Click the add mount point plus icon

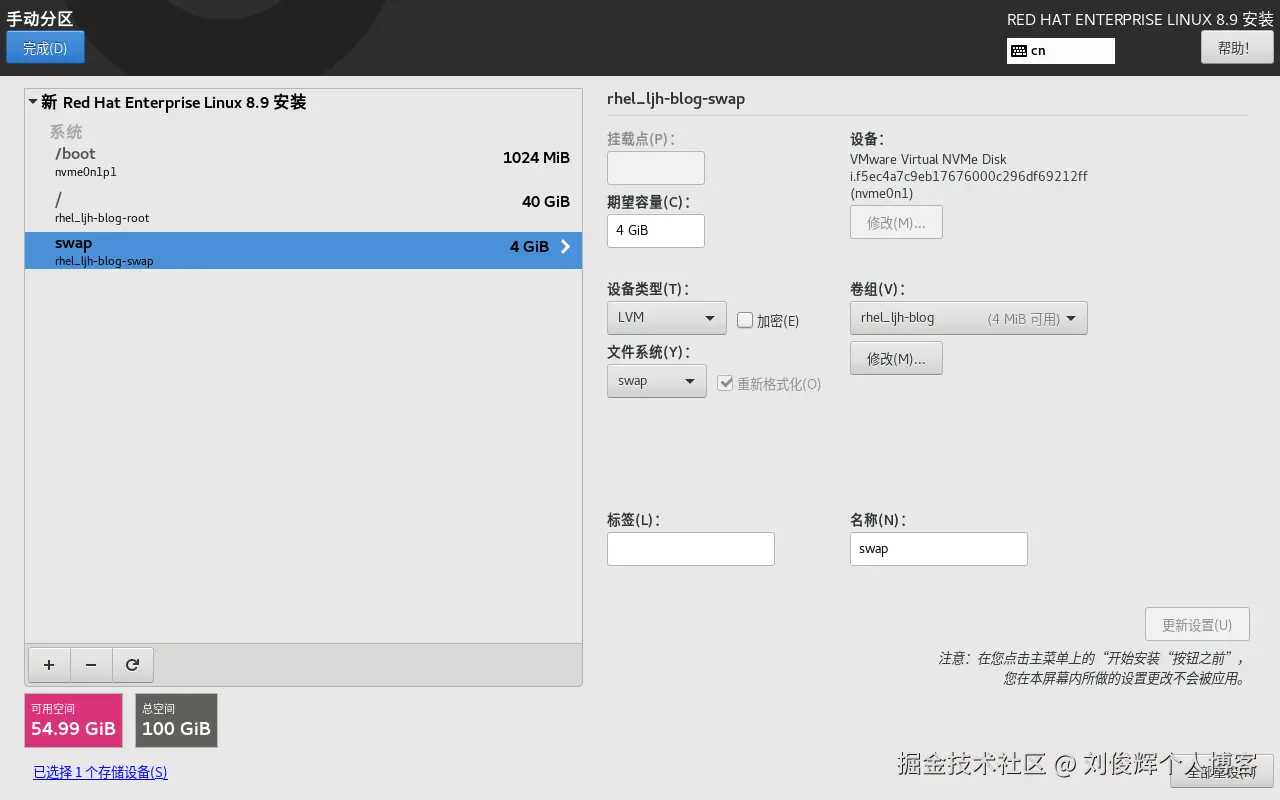click(49, 664)
